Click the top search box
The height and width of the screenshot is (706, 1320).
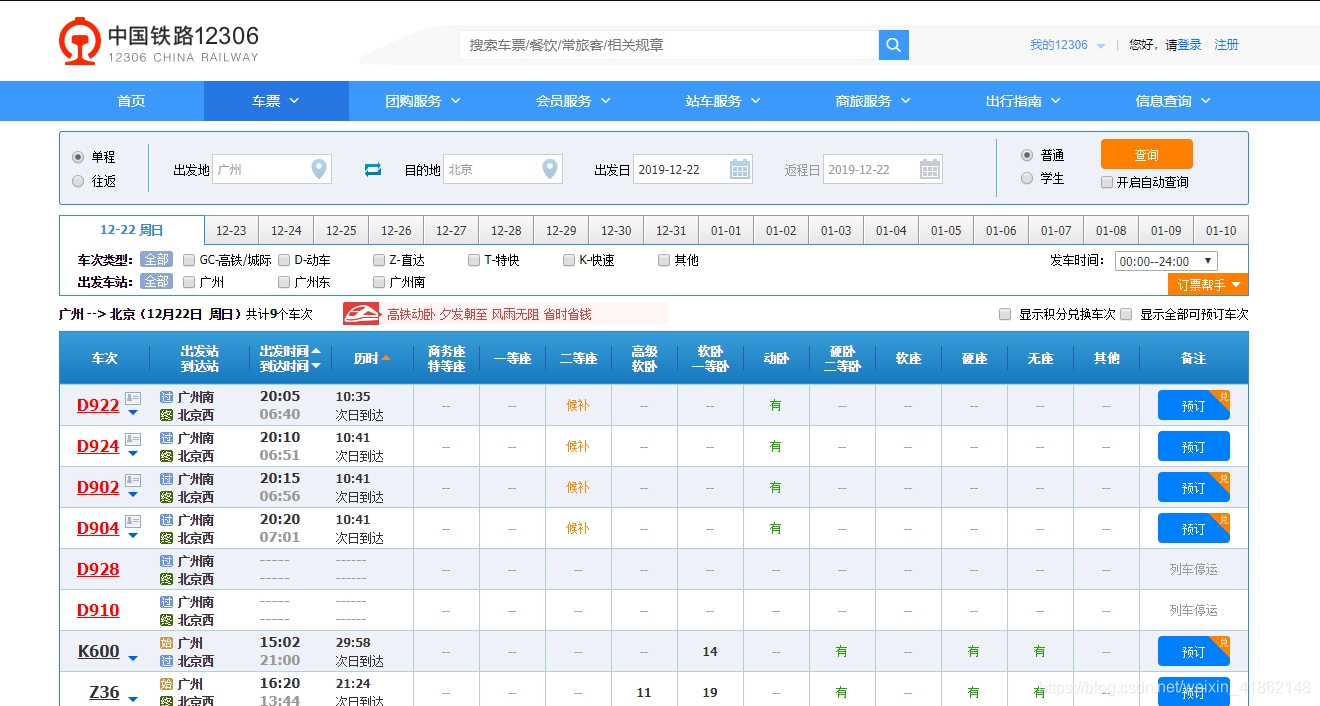click(670, 45)
